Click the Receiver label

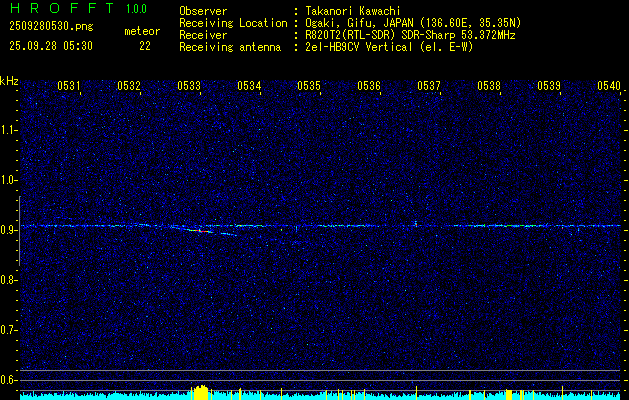point(203,35)
